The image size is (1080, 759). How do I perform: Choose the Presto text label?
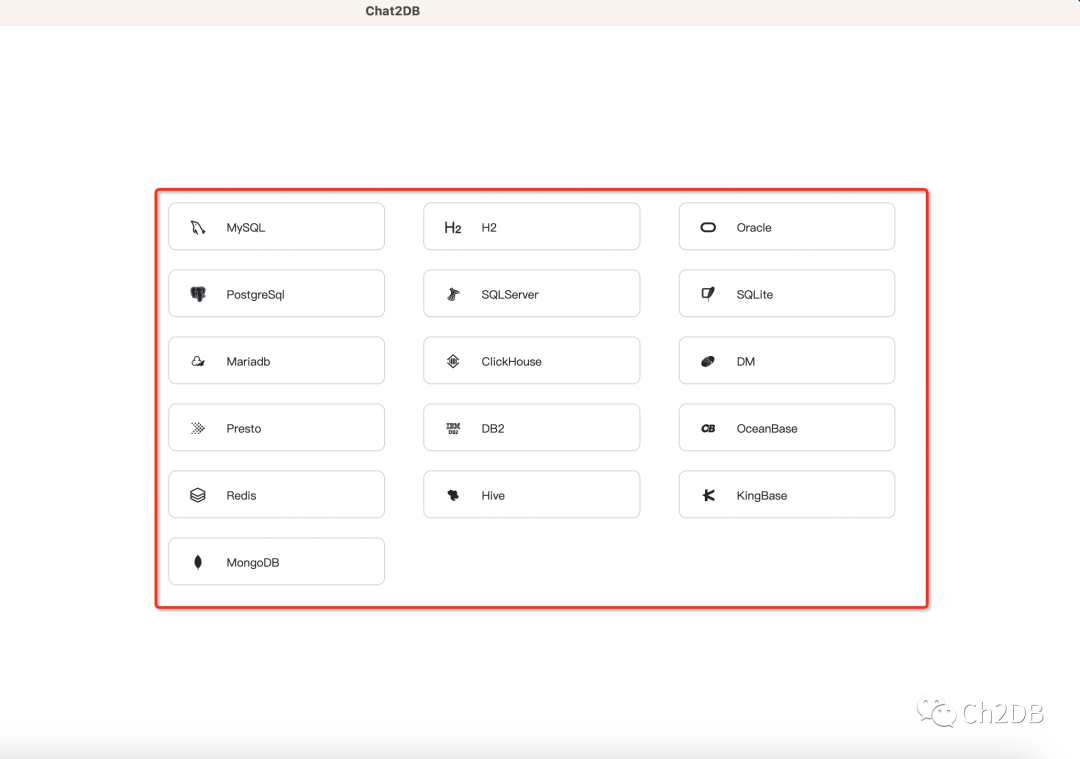[x=244, y=428]
